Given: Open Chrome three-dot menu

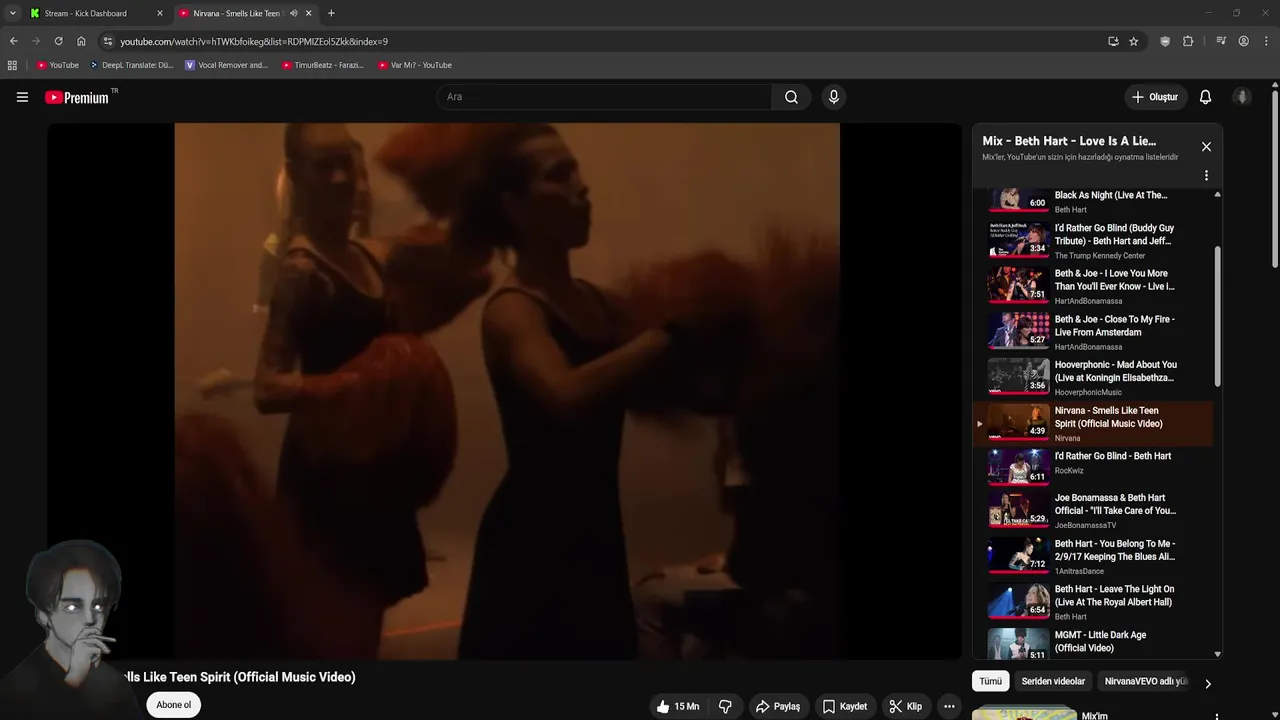Looking at the screenshot, I should [x=1266, y=41].
